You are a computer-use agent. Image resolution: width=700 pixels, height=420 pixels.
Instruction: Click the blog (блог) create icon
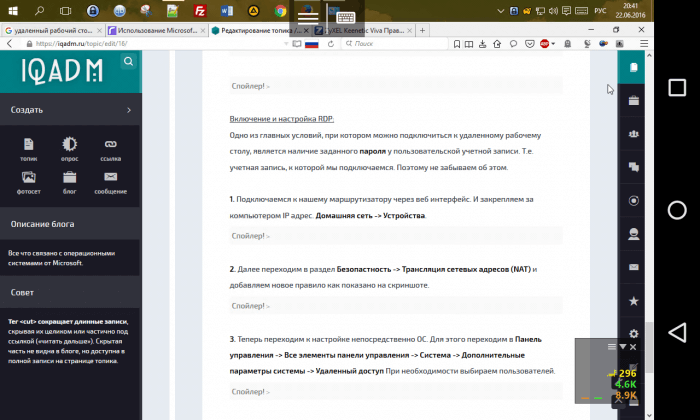point(69,178)
